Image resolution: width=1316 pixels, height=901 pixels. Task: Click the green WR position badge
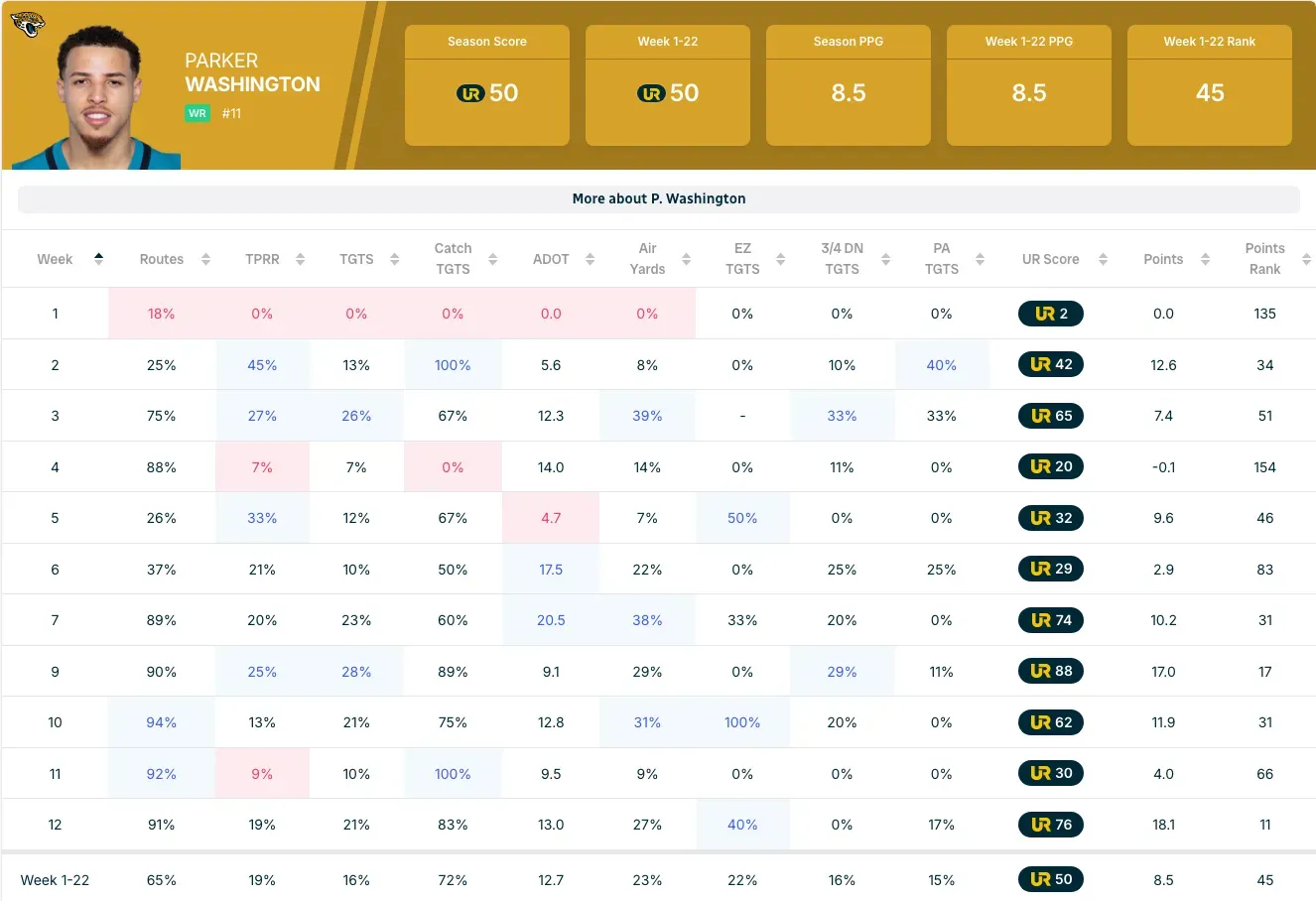[x=197, y=113]
